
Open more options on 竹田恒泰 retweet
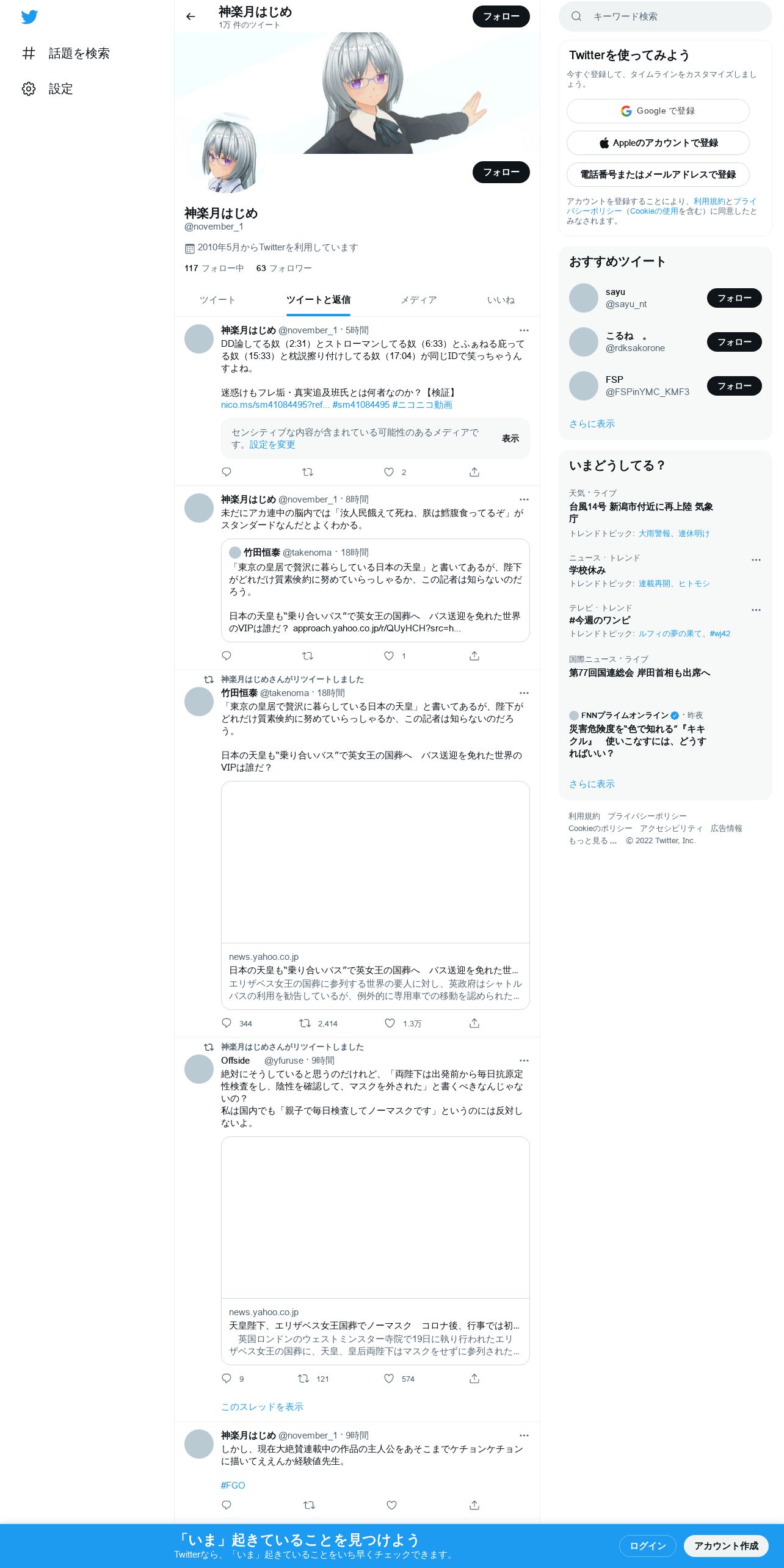click(x=524, y=693)
